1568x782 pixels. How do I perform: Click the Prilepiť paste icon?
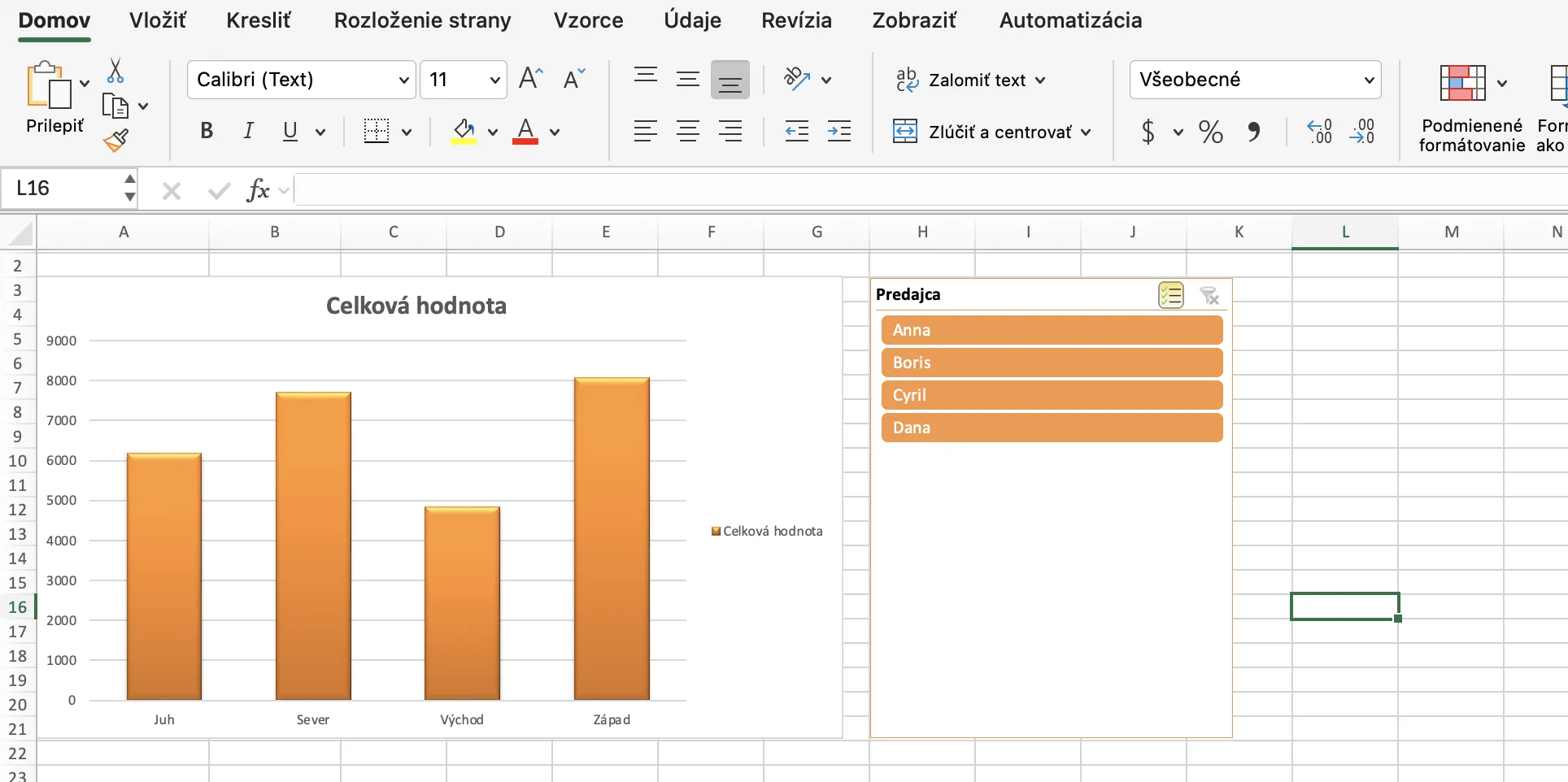coord(48,85)
